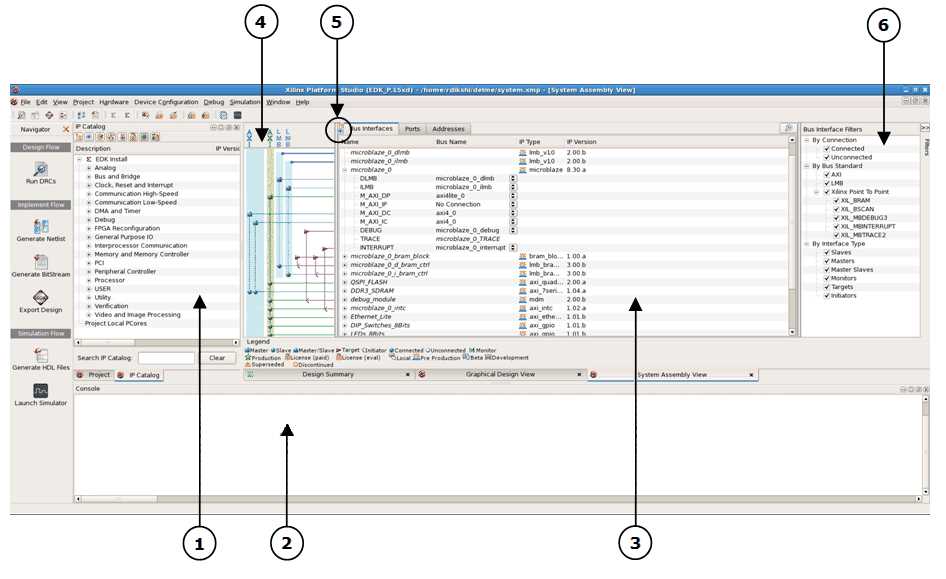This screenshot has height=579, width=946.
Task: Switch to the Ports tab
Action: 412,129
